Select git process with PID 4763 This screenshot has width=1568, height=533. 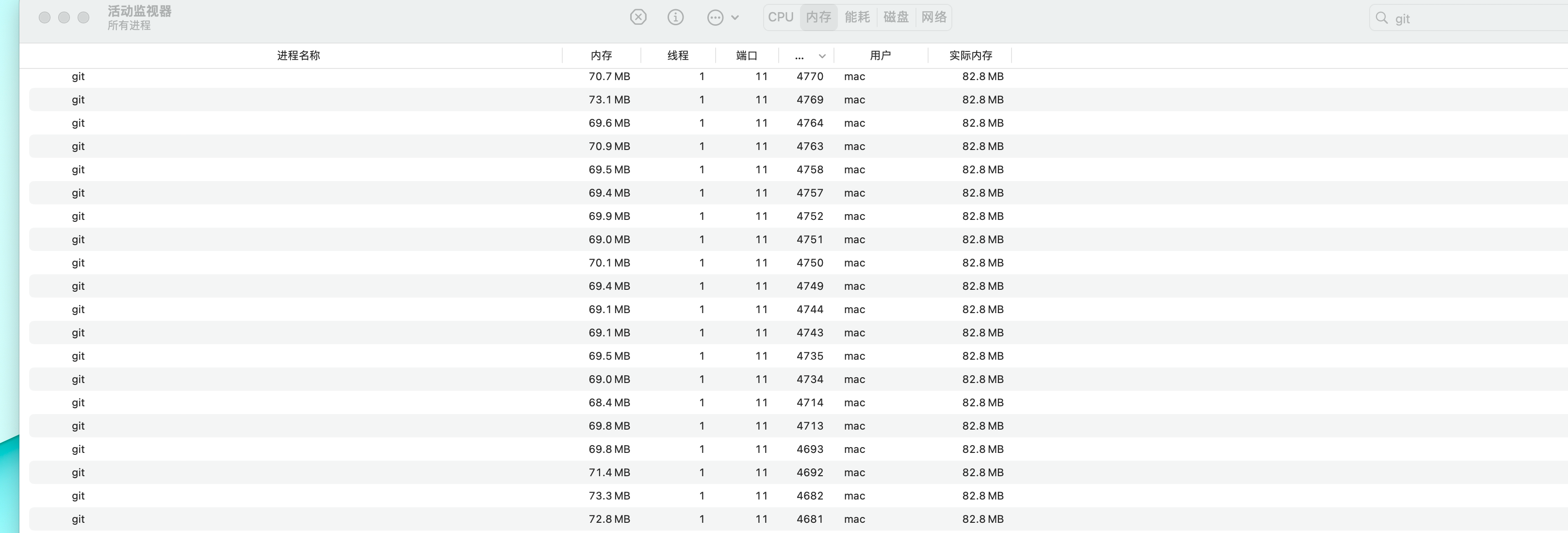(799, 146)
